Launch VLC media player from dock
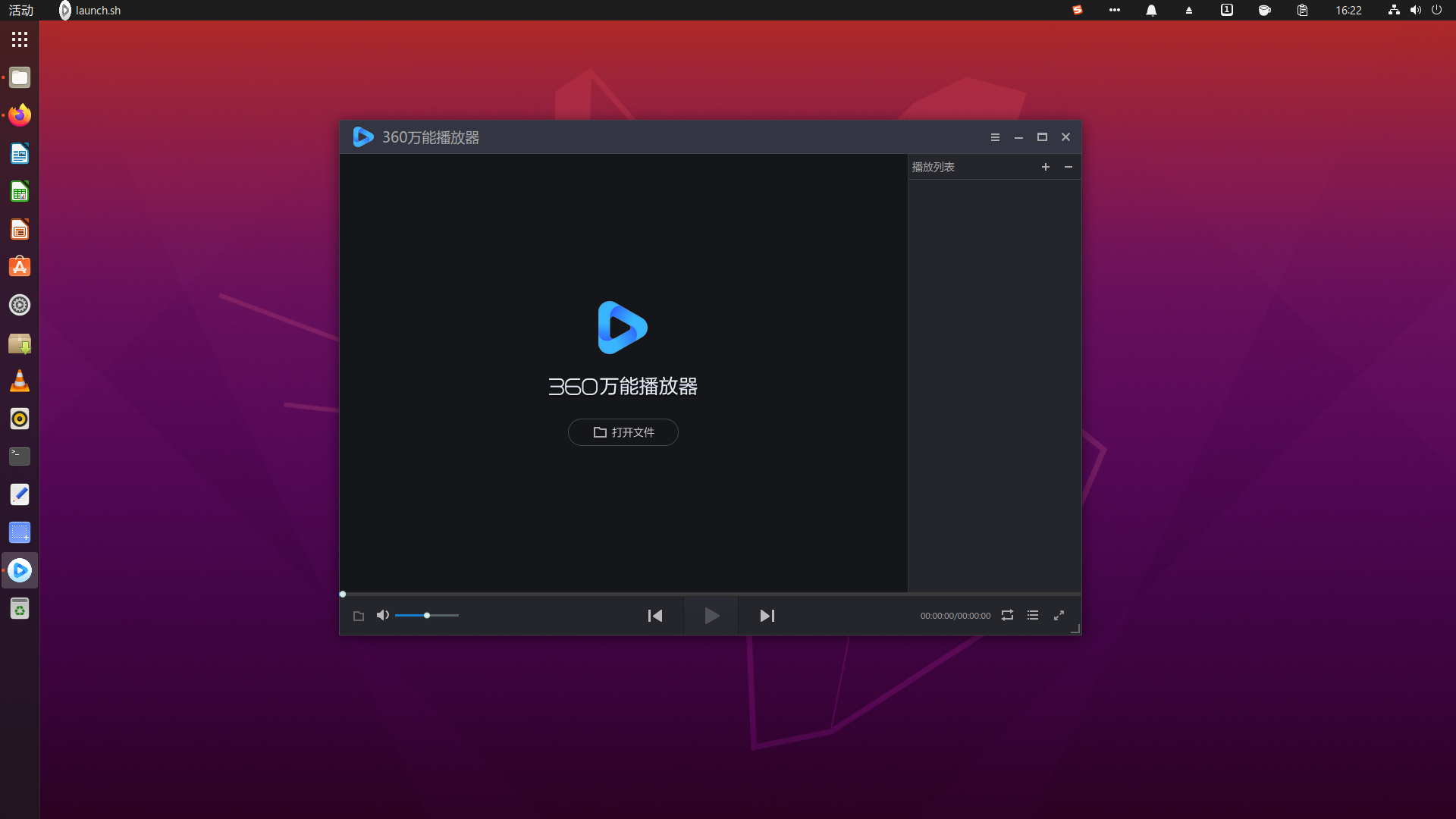This screenshot has height=819, width=1456. 20,381
